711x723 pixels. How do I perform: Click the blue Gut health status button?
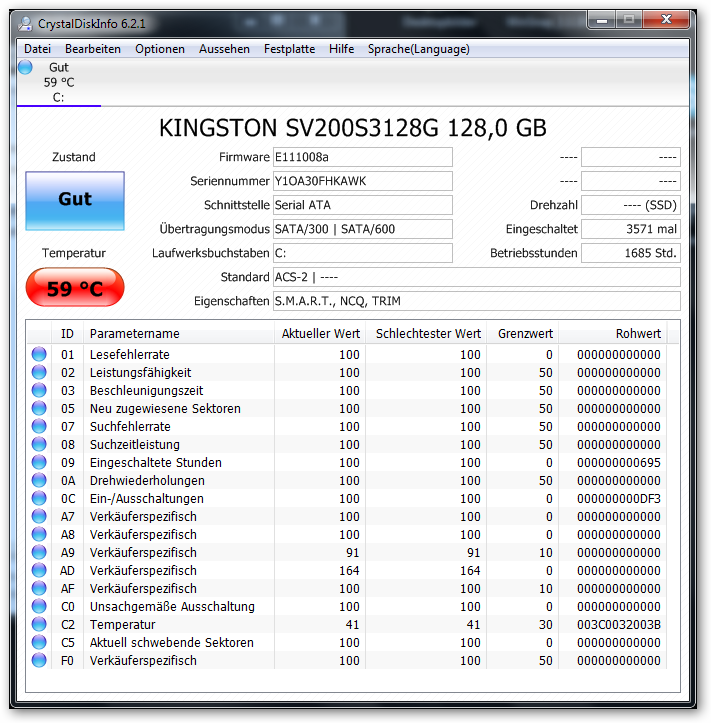click(x=75, y=201)
